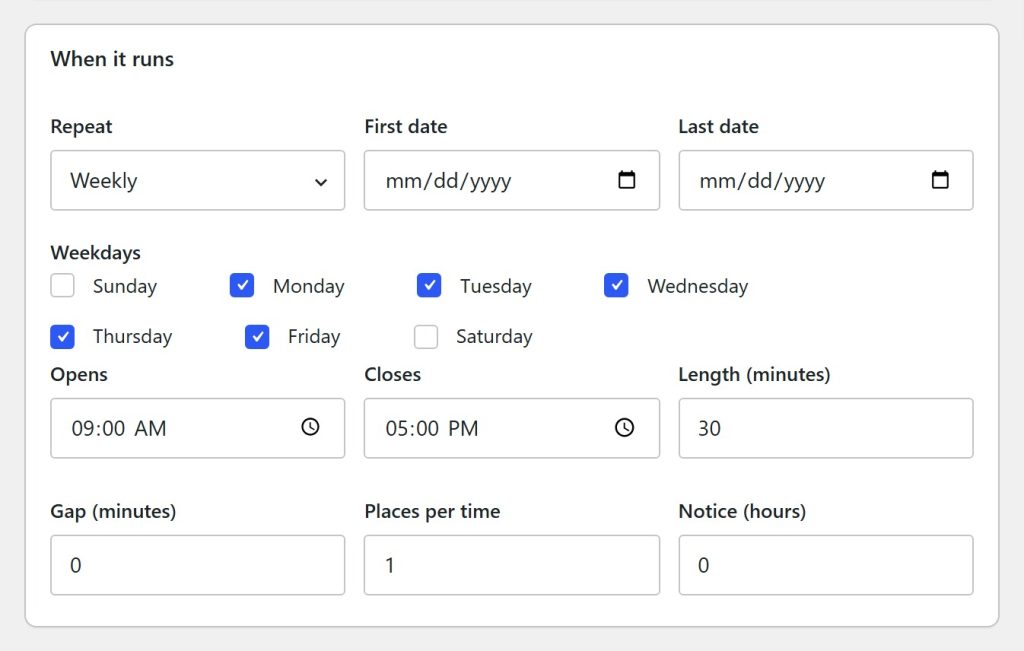The image size is (1024, 651).
Task: Uncheck the Thursday checkbox
Action: [x=63, y=337]
